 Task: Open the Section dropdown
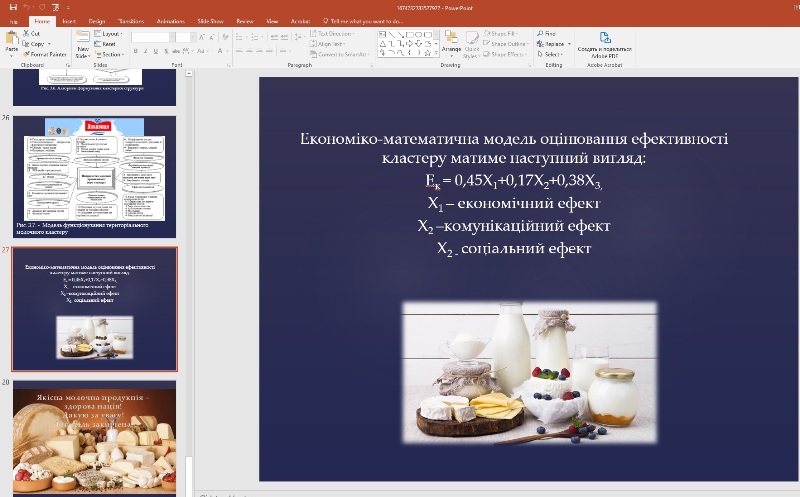tap(109, 54)
